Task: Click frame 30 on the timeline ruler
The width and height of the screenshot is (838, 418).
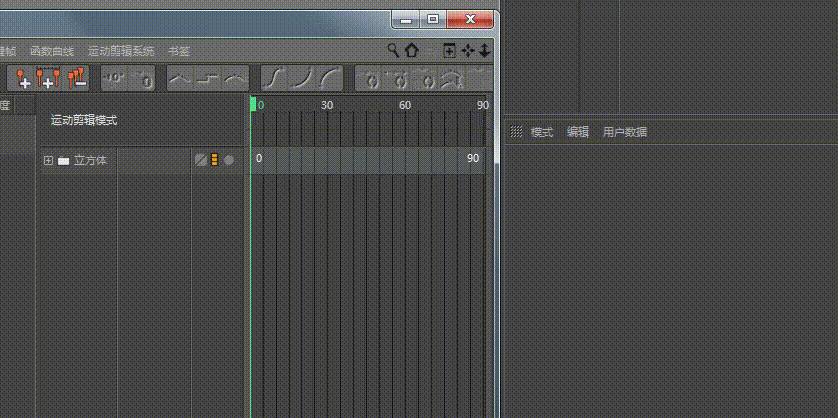Action: click(x=327, y=105)
